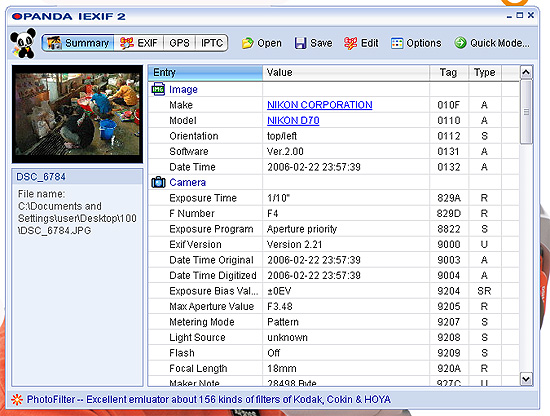Image resolution: width=550 pixels, height=416 pixels.
Task: Click the PhotoFilter promotion link
Action: click(x=209, y=400)
